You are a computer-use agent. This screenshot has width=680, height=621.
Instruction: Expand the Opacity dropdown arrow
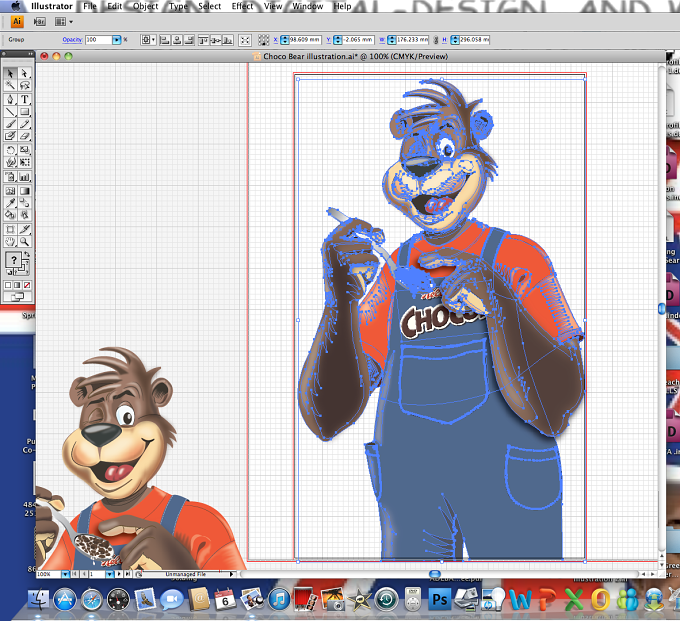pos(117,40)
